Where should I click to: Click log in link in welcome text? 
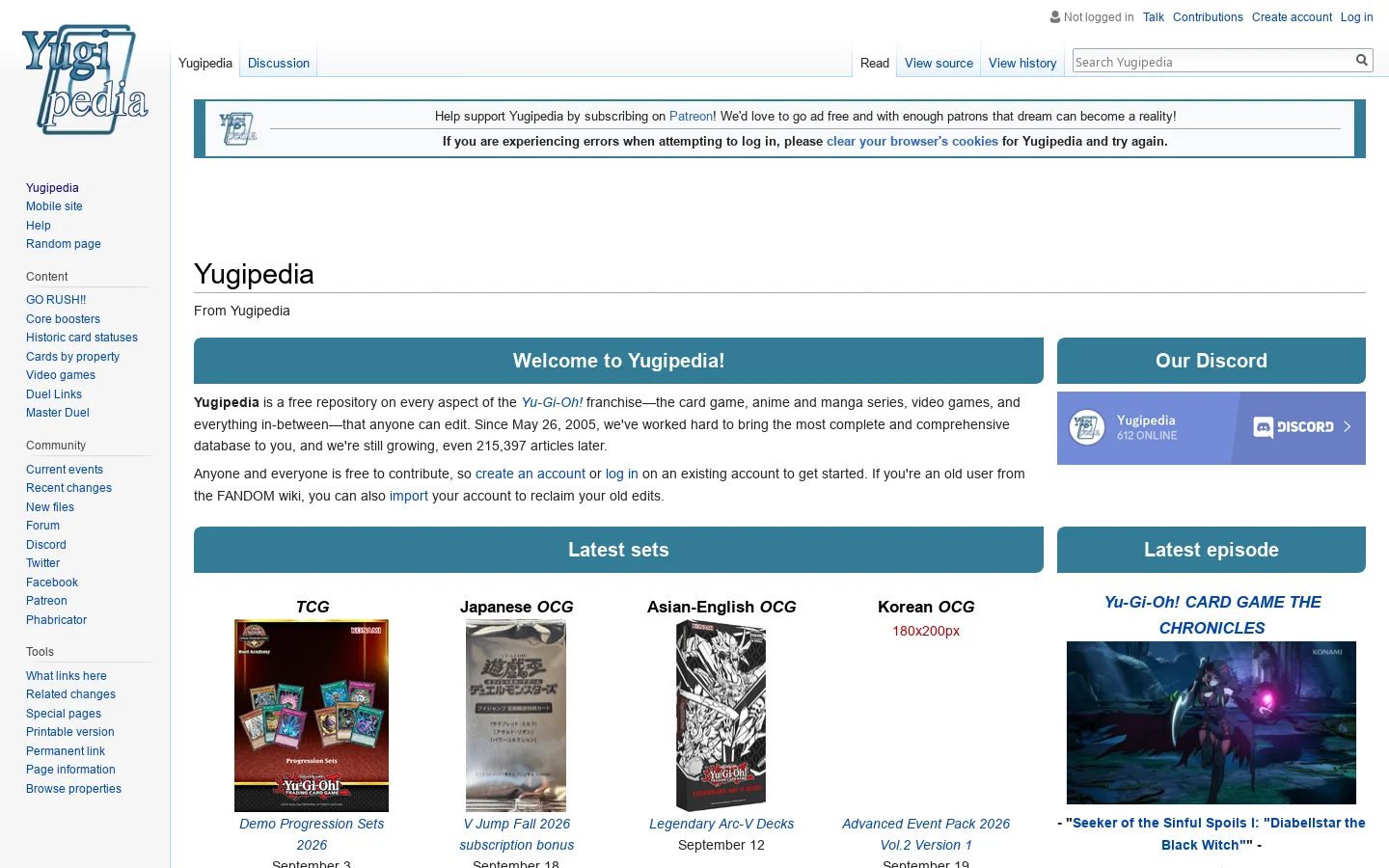[621, 474]
